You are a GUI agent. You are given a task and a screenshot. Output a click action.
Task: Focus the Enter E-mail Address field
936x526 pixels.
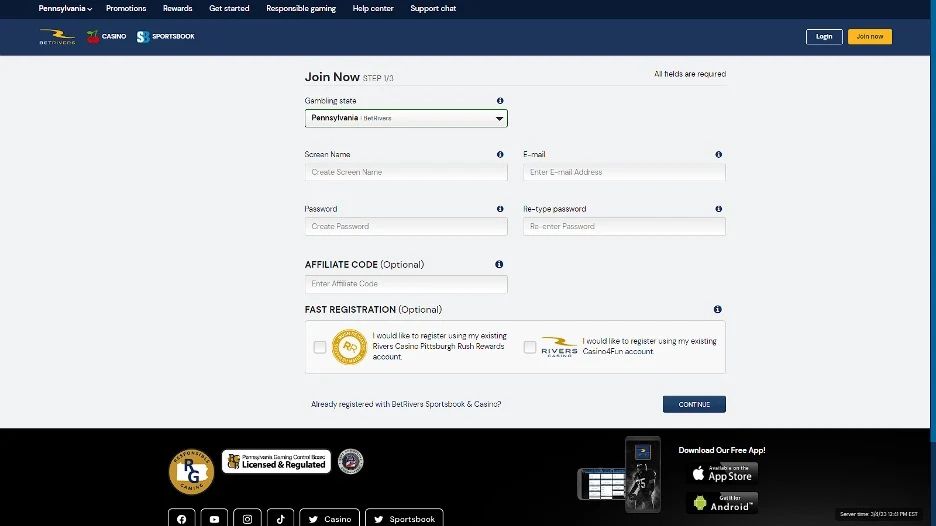[624, 172]
